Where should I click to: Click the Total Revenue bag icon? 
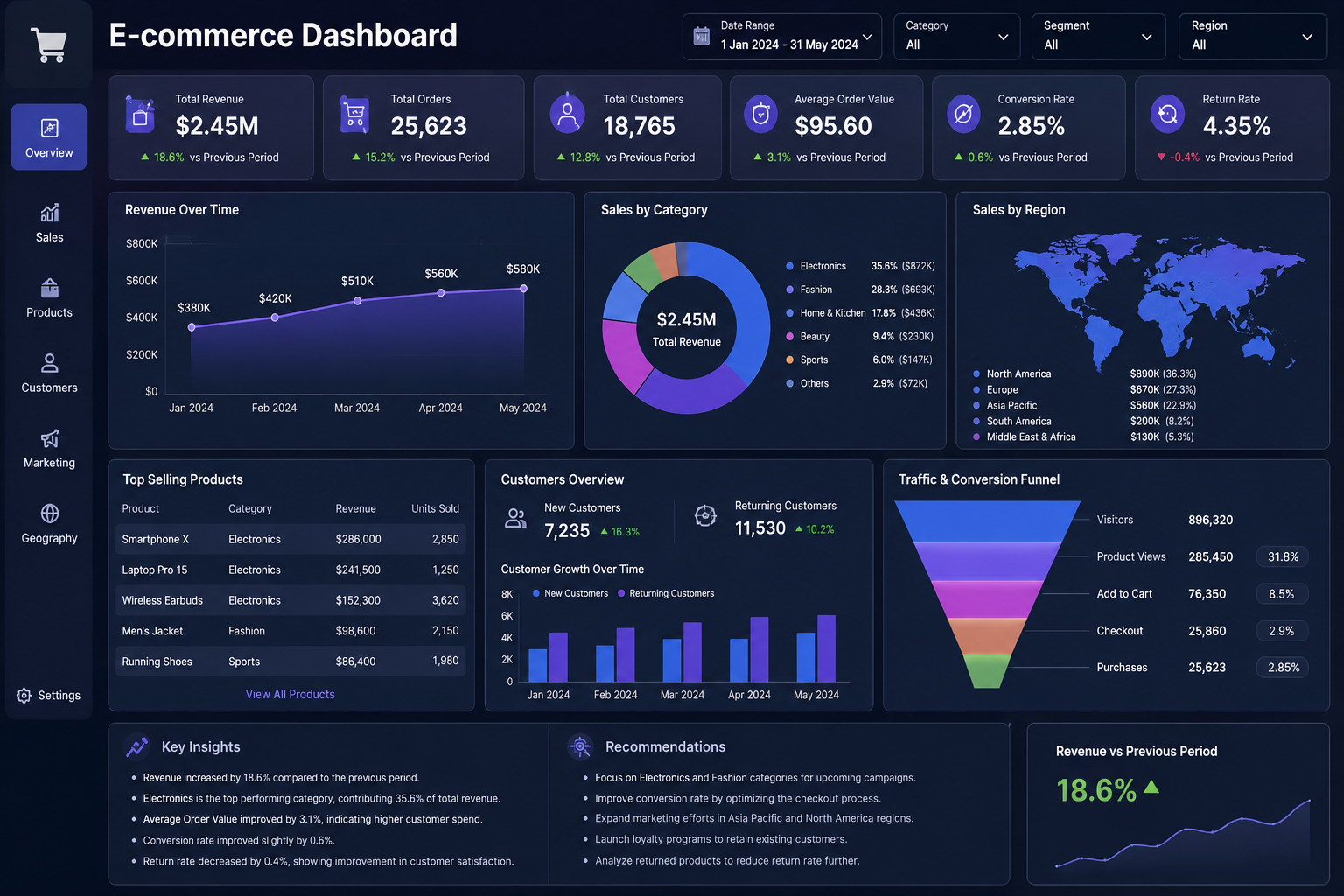pos(140,115)
